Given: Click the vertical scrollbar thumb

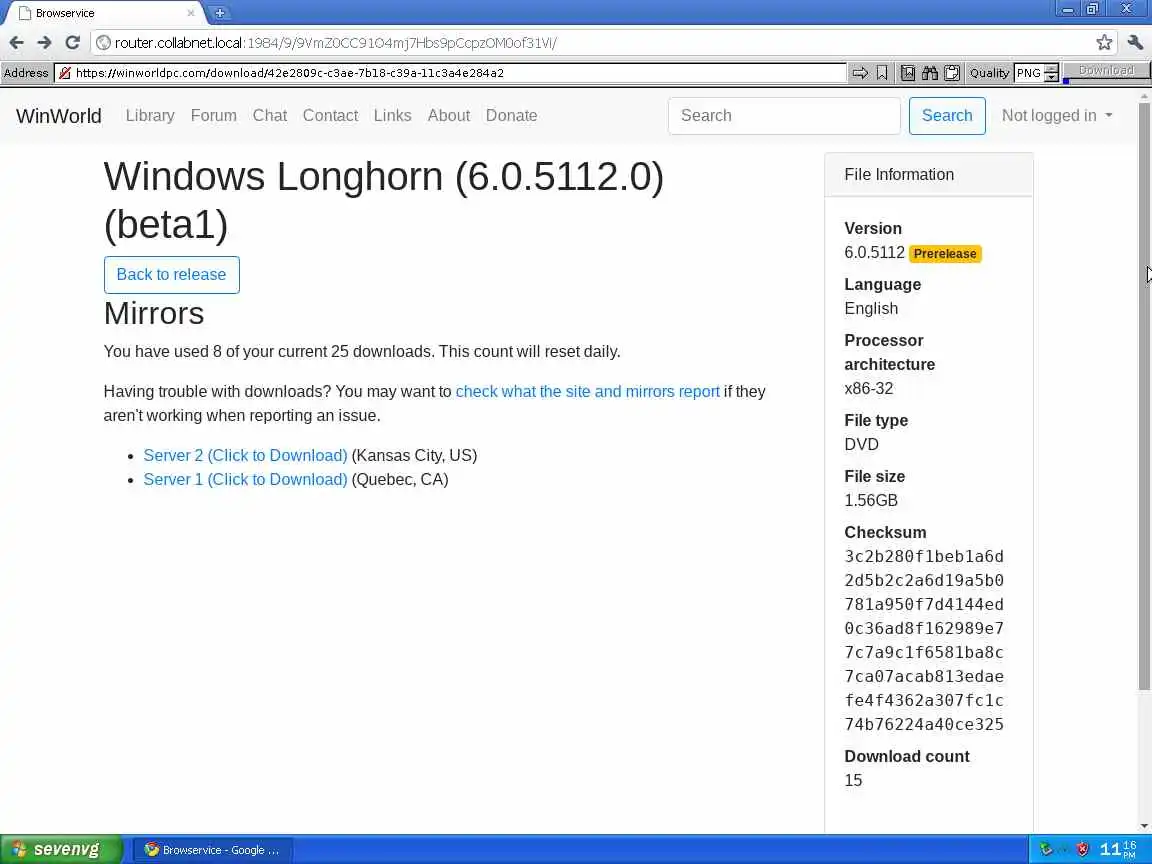Looking at the screenshot, I should pyautogui.click(x=1144, y=397).
